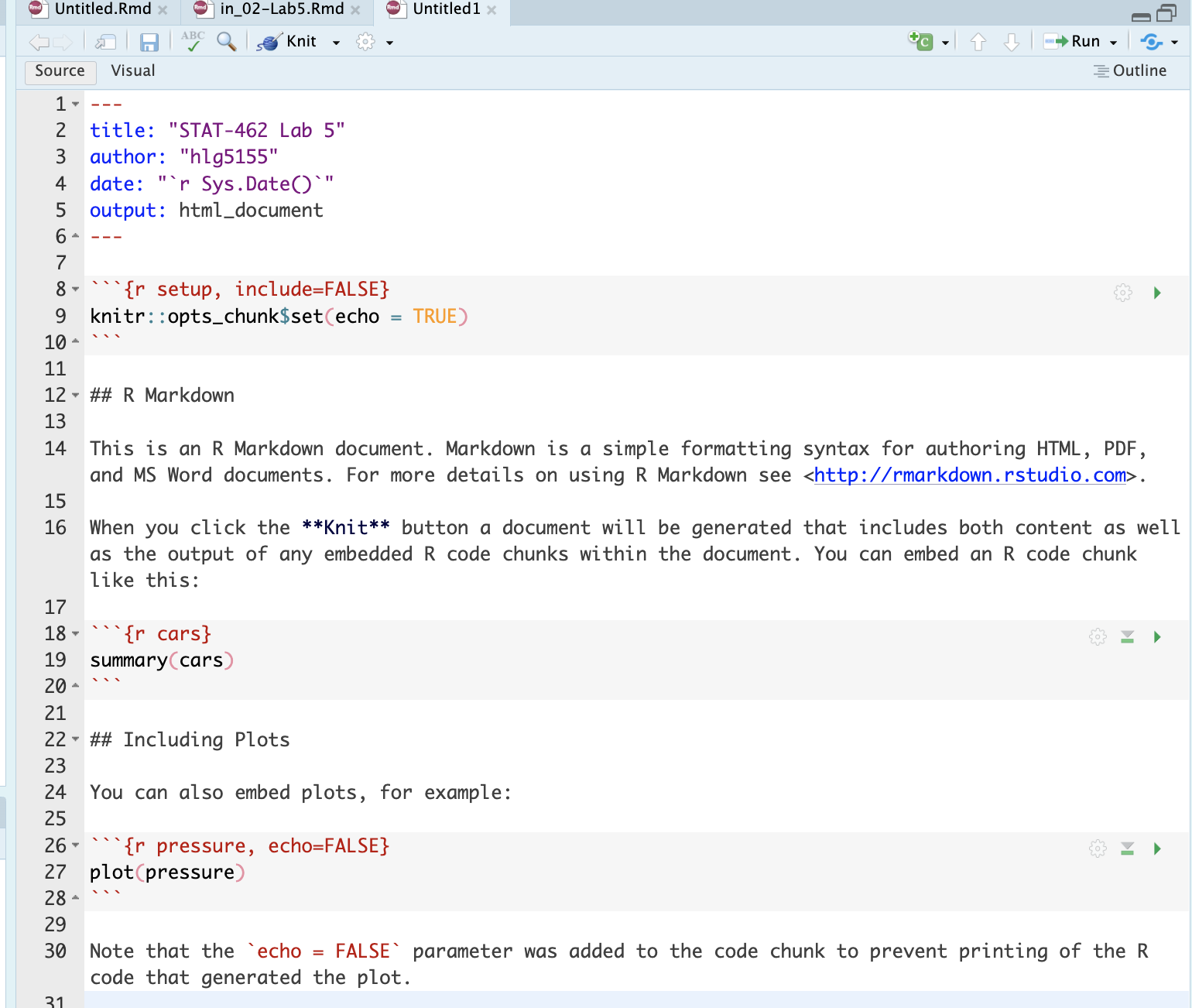Click the publish document icon

pyautogui.click(x=1152, y=42)
